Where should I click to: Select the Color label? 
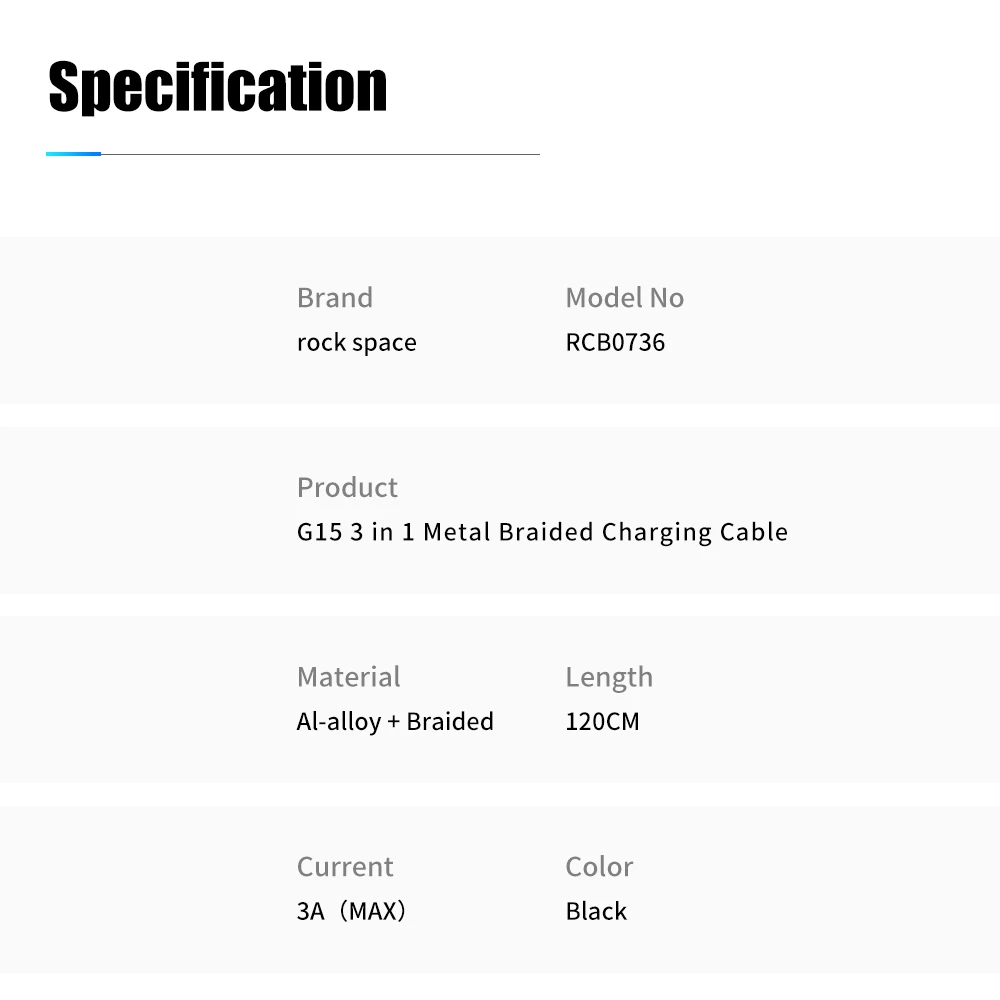[x=599, y=867]
